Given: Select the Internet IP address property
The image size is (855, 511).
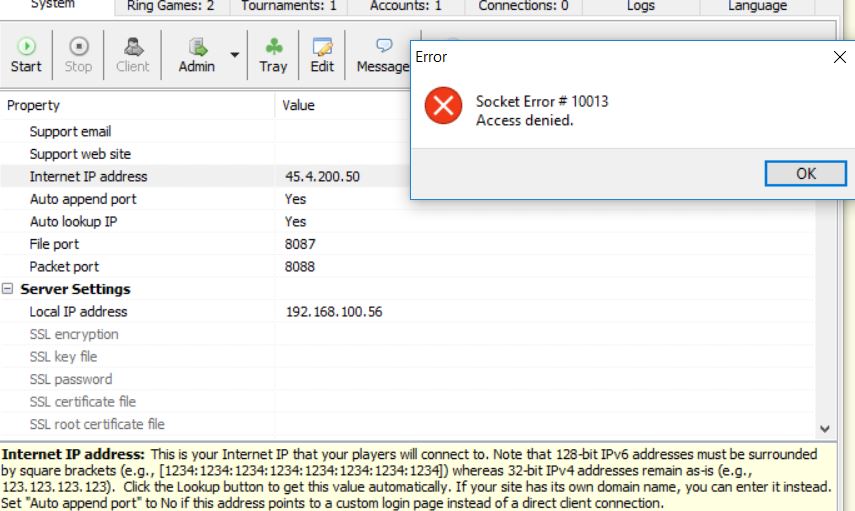Looking at the screenshot, I should (x=88, y=176).
